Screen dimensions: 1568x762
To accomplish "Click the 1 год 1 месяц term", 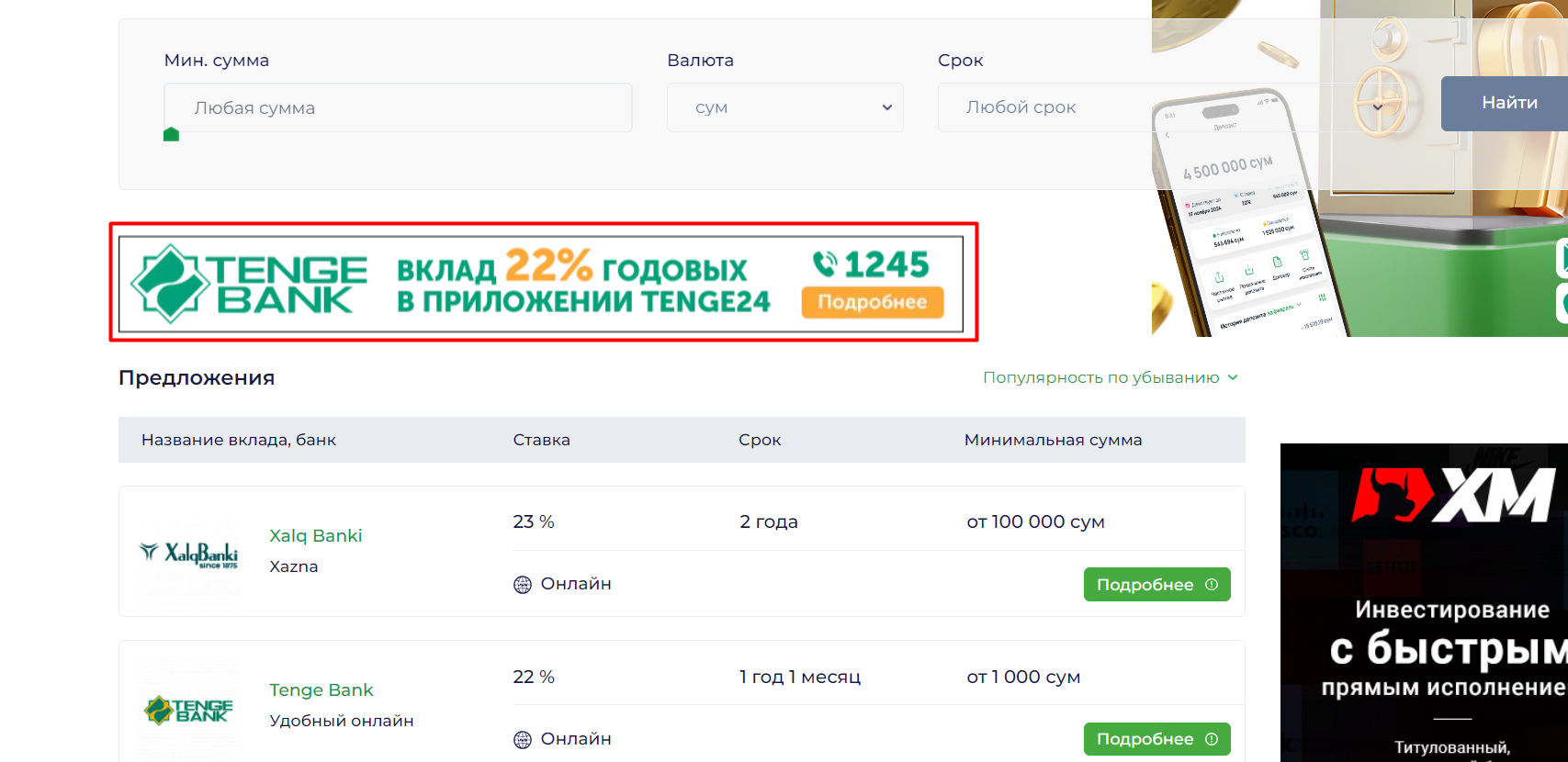I will [x=800, y=677].
